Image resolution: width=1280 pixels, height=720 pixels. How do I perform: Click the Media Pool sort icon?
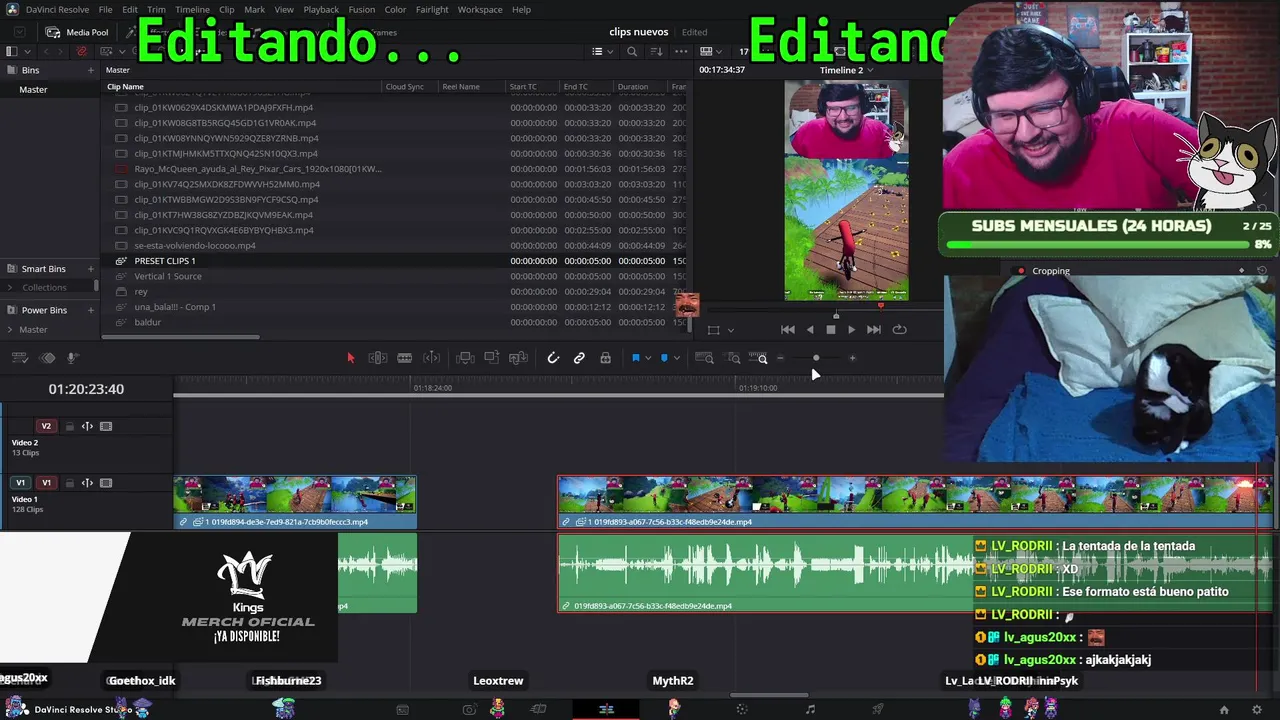(x=657, y=51)
